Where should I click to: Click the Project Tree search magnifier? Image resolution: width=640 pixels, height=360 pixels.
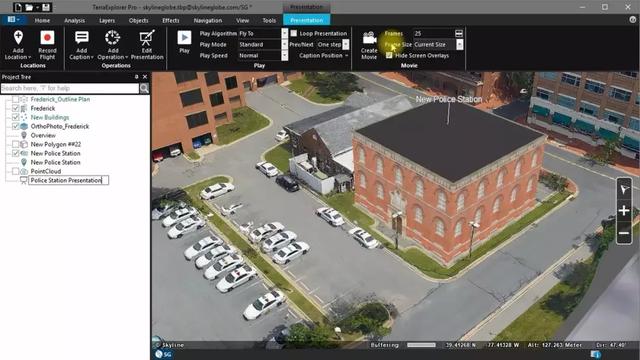point(144,88)
